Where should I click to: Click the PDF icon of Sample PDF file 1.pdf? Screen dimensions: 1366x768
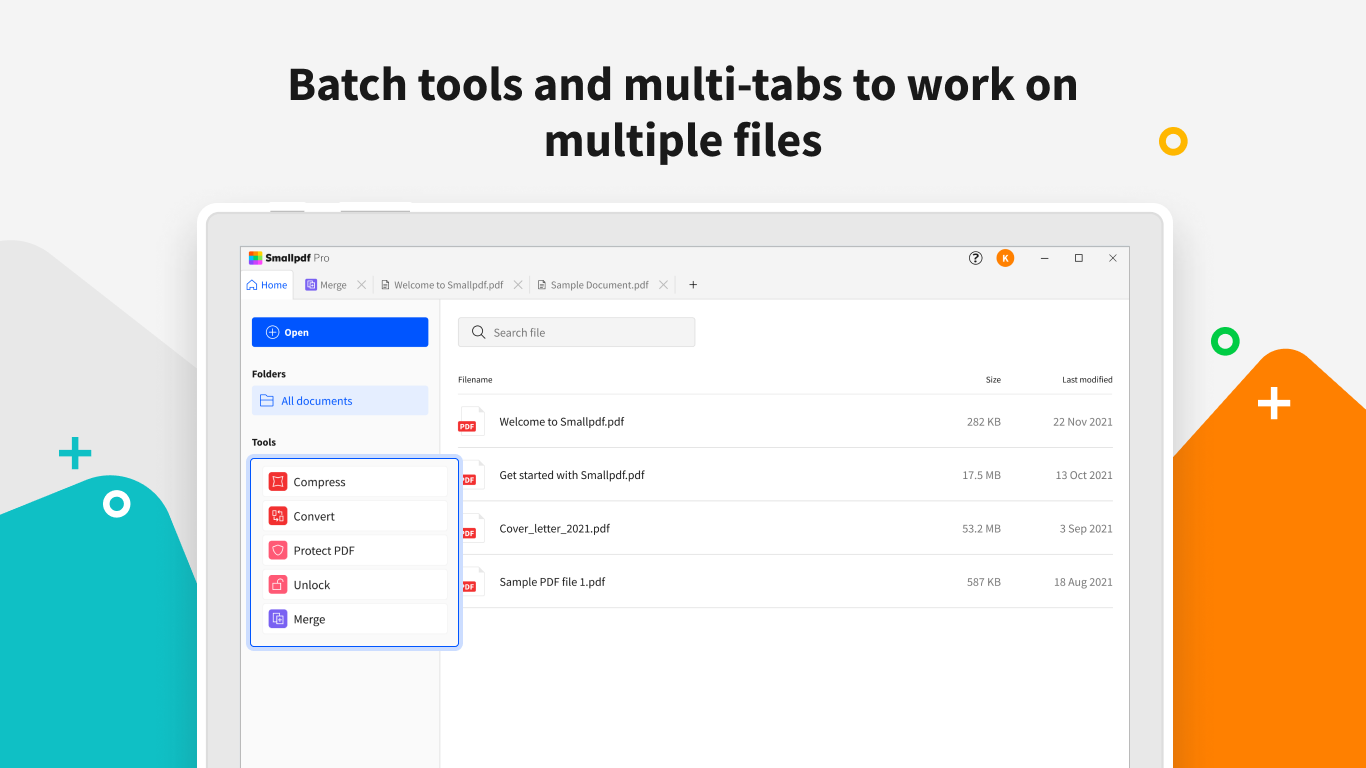471,582
